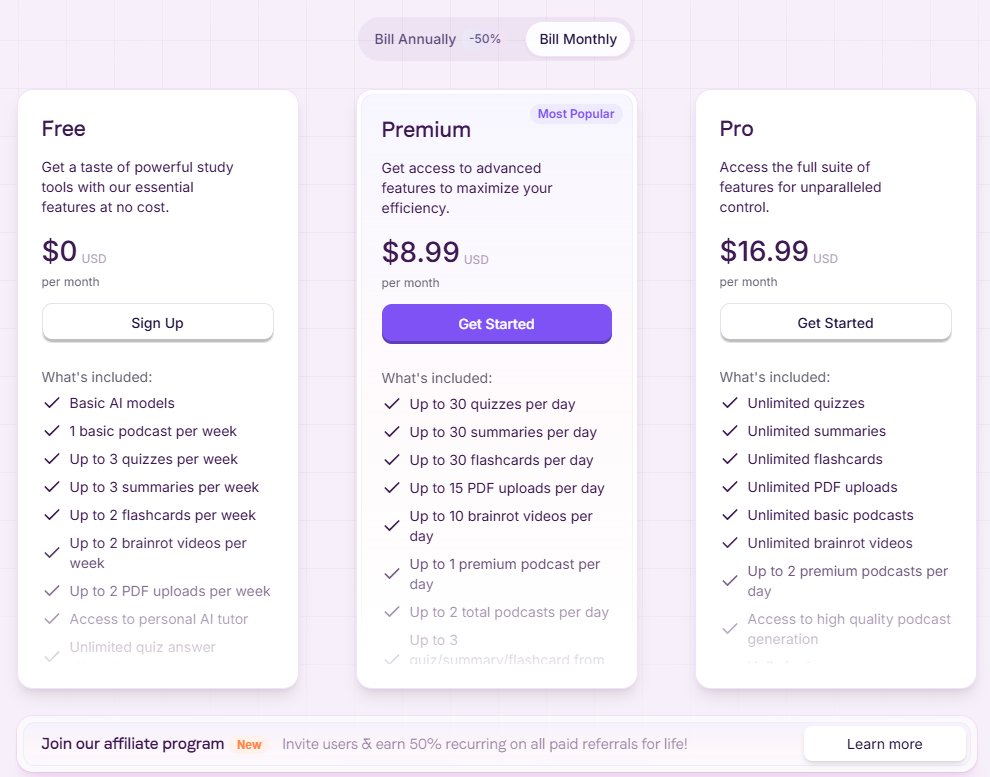Click checkmark next to Unlimited PDF uploads
This screenshot has width=990, height=777.
[x=730, y=487]
